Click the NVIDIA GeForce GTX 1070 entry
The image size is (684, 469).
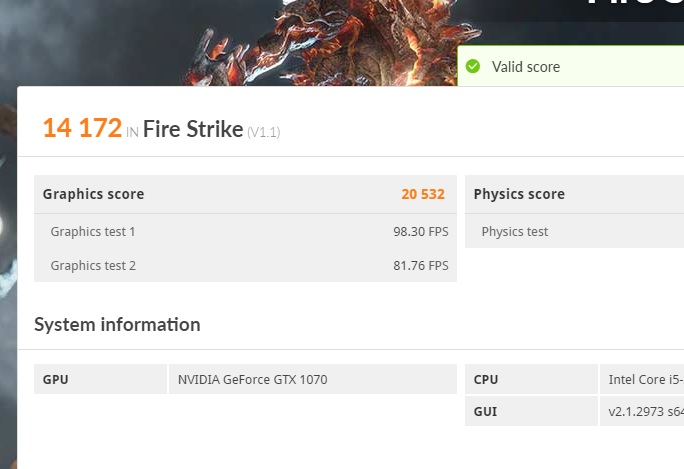[252, 380]
